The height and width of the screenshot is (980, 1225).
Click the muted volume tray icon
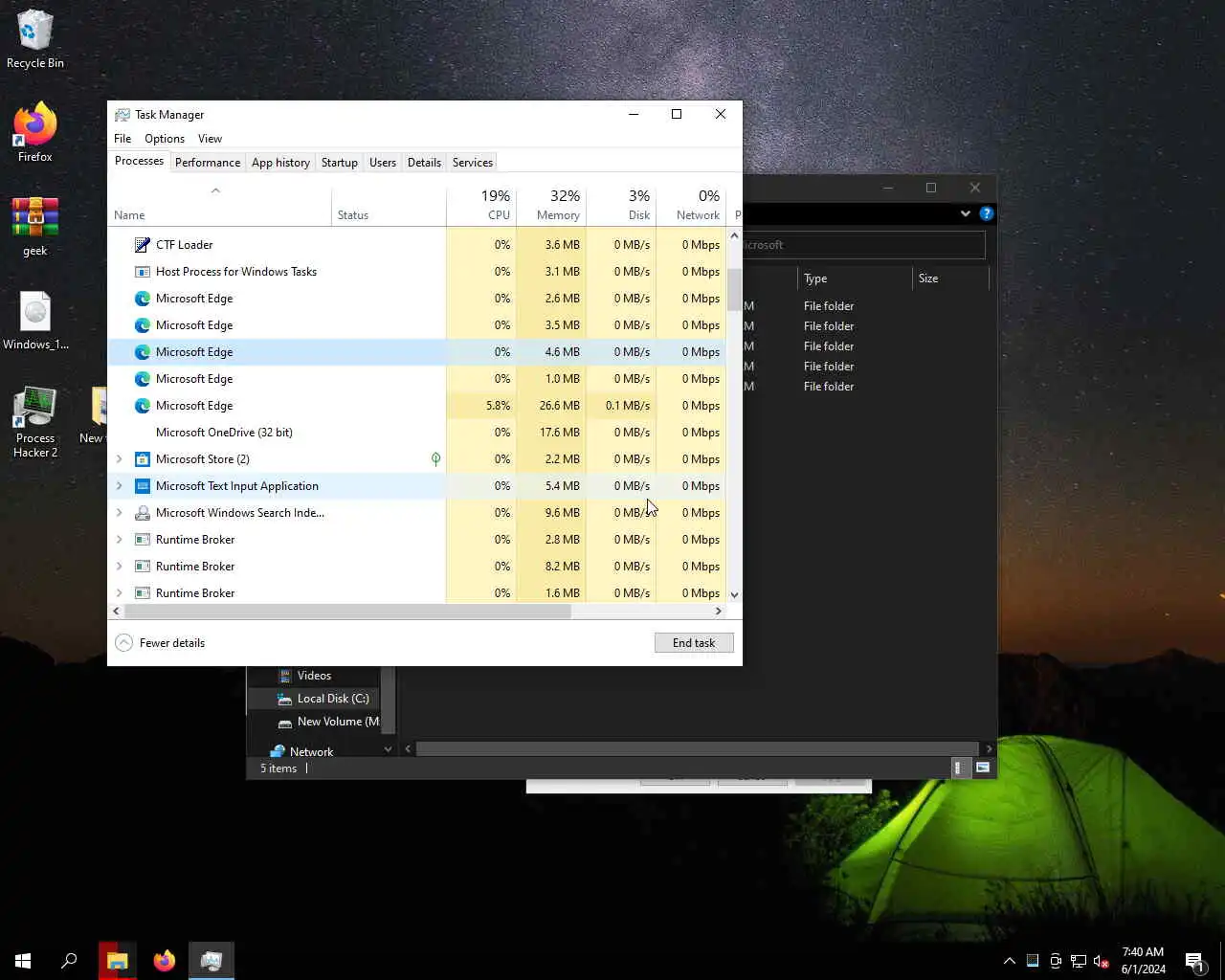tap(1102, 961)
